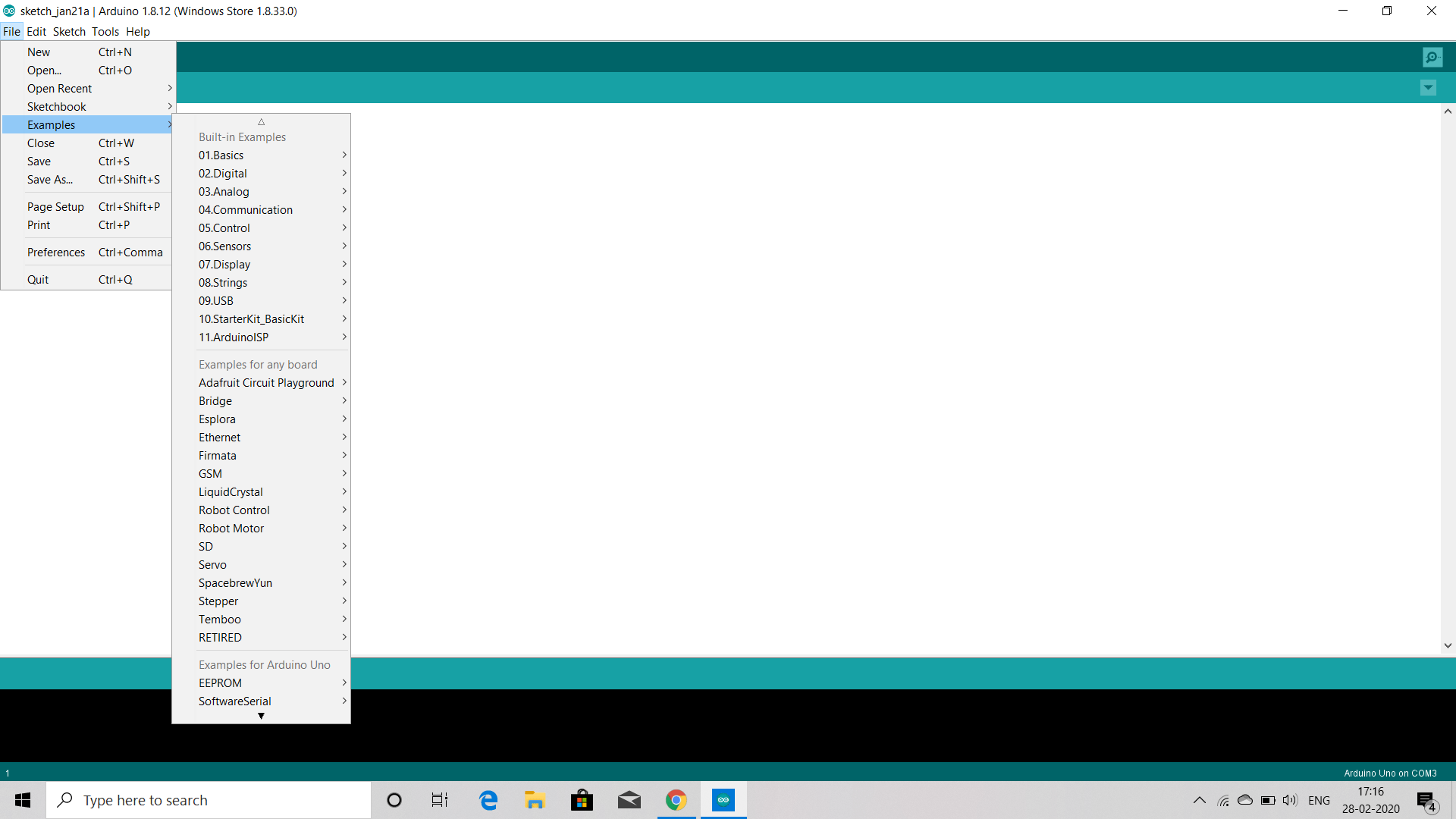
Task: Select Preferences in the File menu
Action: pos(56,253)
